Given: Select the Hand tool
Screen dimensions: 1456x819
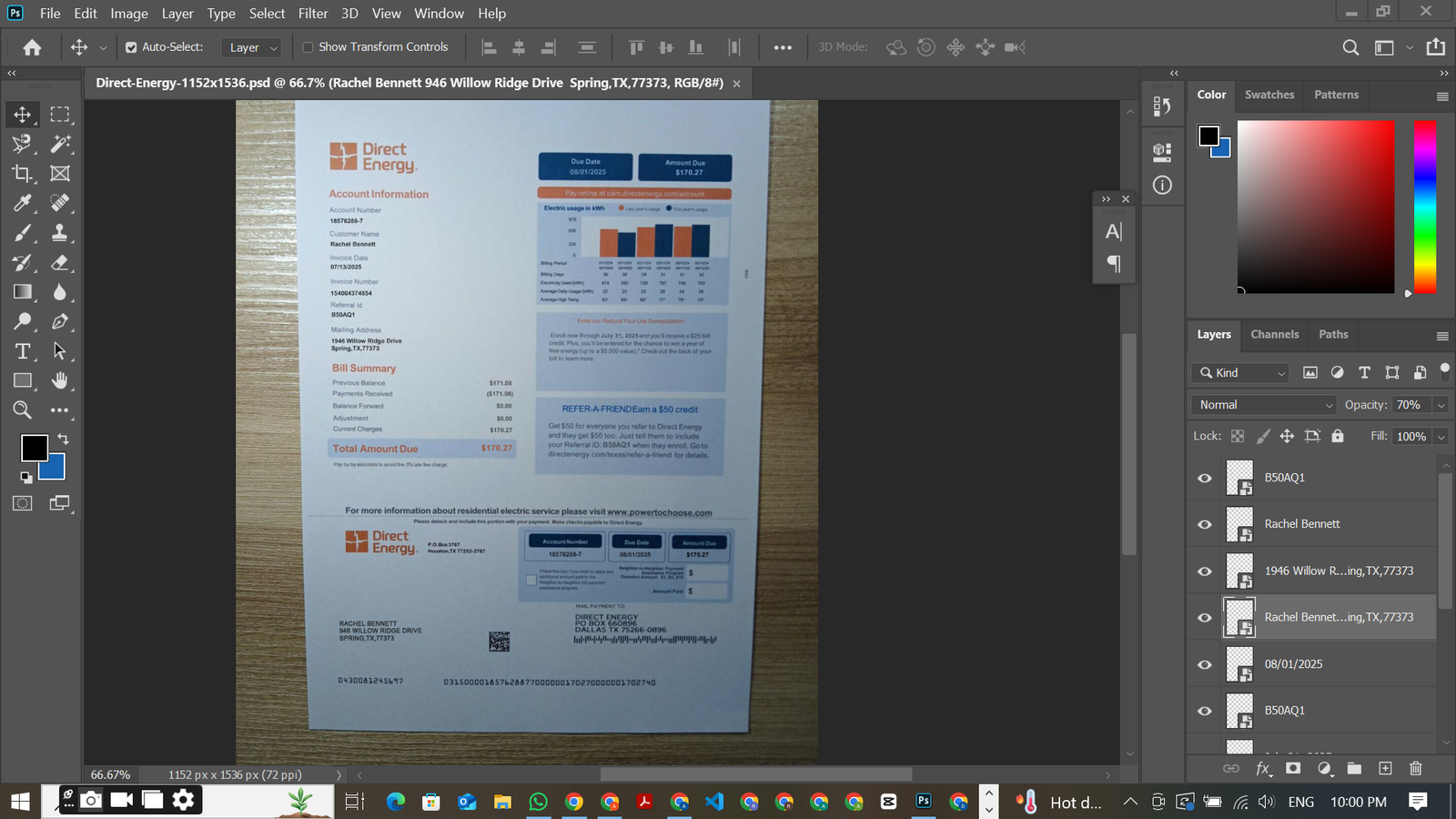Looking at the screenshot, I should pos(60,380).
